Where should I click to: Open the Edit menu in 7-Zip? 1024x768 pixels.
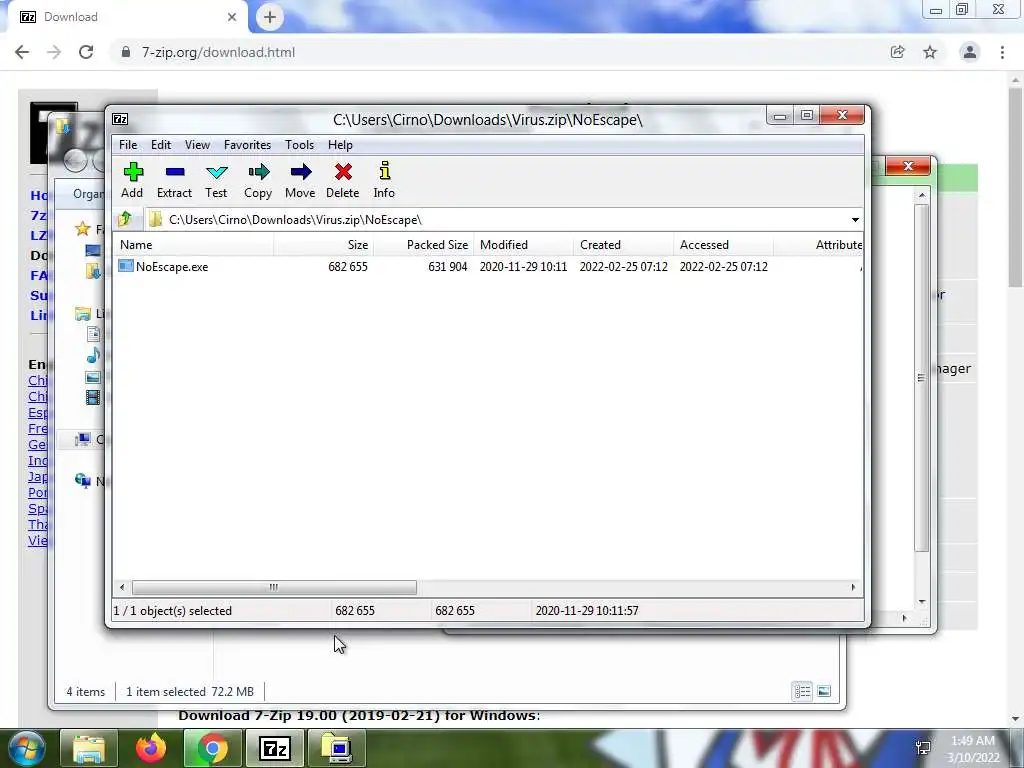pos(161,145)
